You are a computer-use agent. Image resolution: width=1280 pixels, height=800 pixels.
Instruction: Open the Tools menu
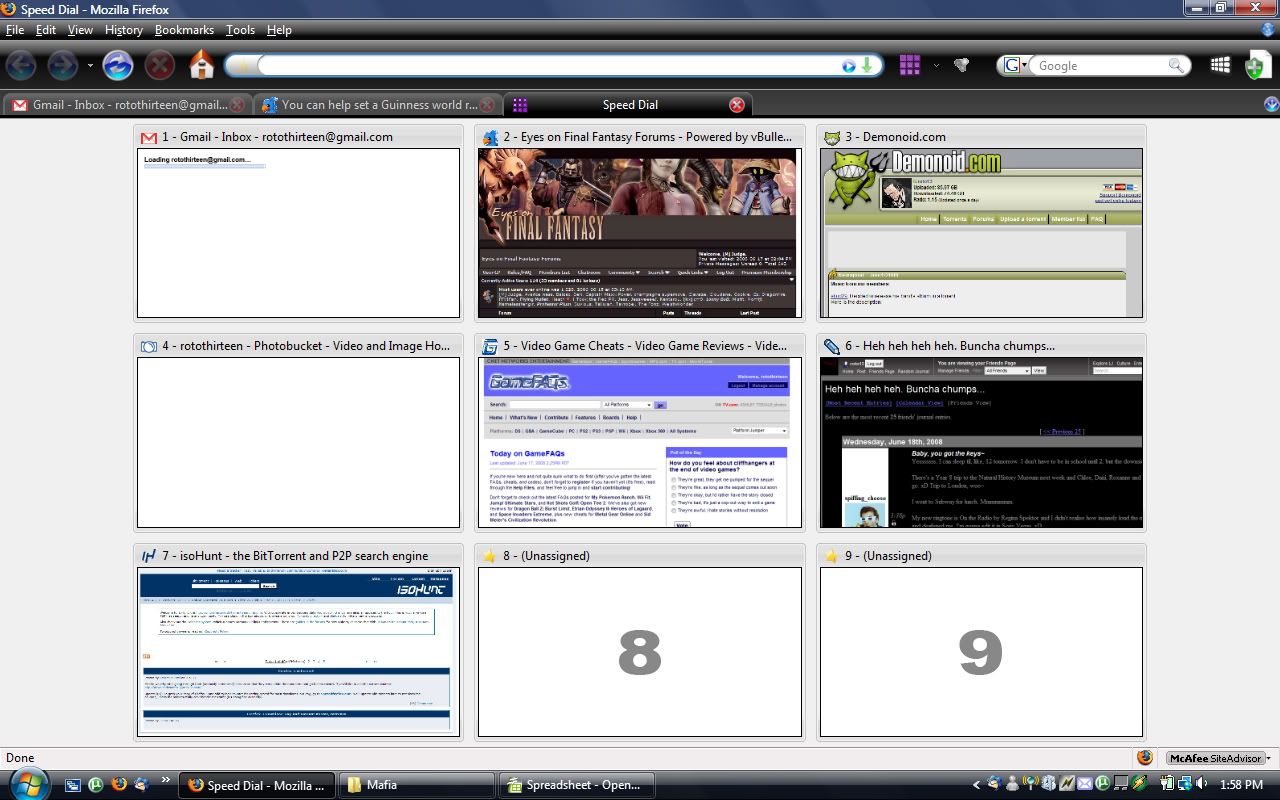(240, 30)
